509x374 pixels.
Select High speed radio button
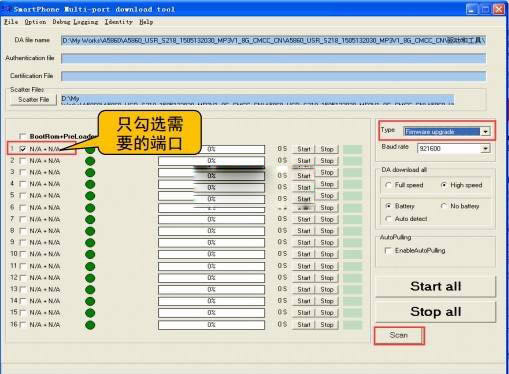coord(444,185)
